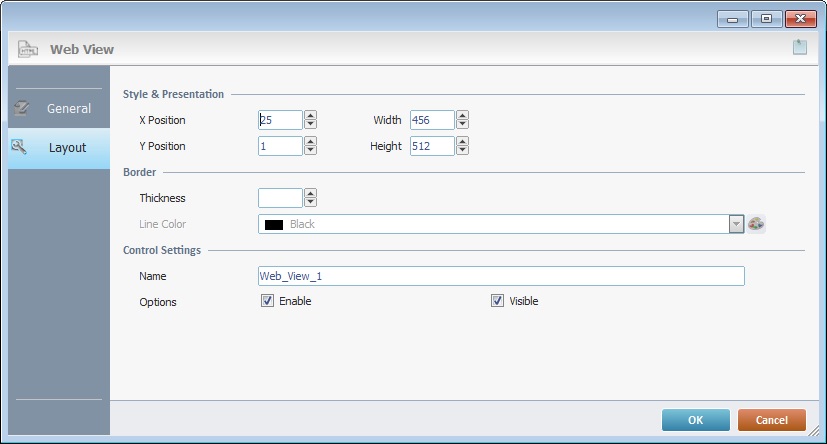Expand the Line Color dropdown arrow

737,224
